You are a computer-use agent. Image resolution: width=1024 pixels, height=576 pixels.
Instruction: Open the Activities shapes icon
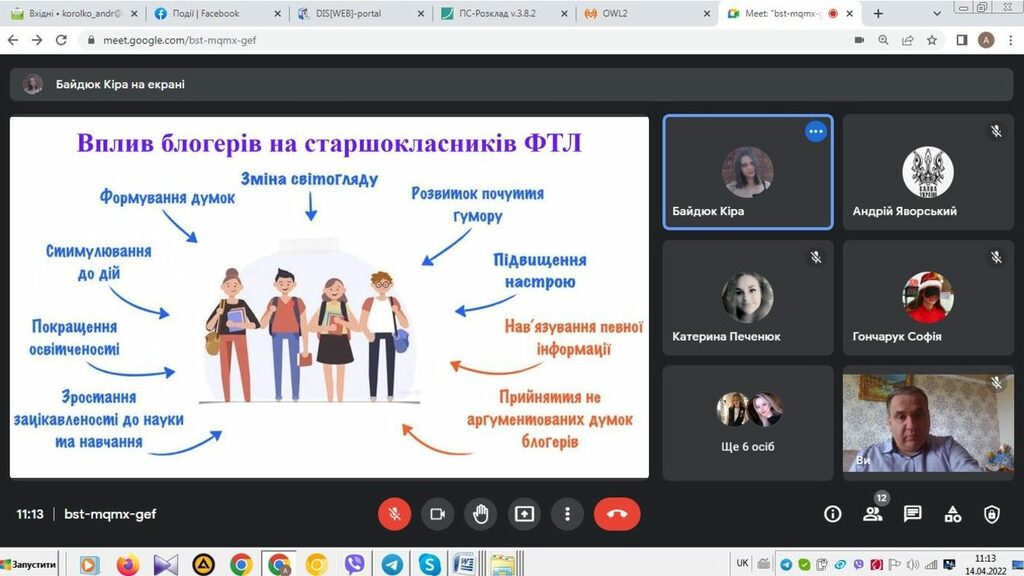952,514
